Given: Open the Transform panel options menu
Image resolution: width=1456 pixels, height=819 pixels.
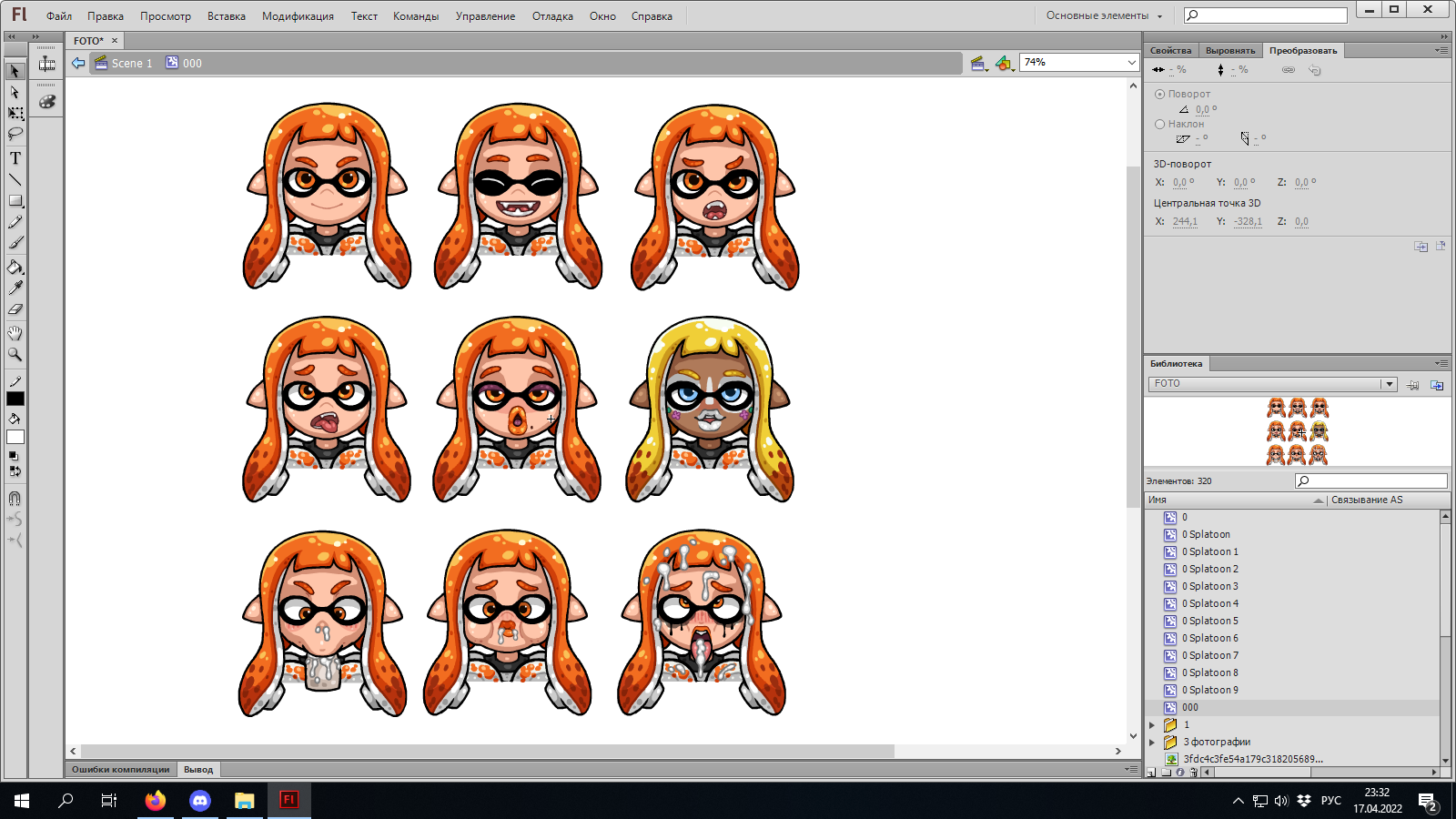Looking at the screenshot, I should pos(1441,50).
